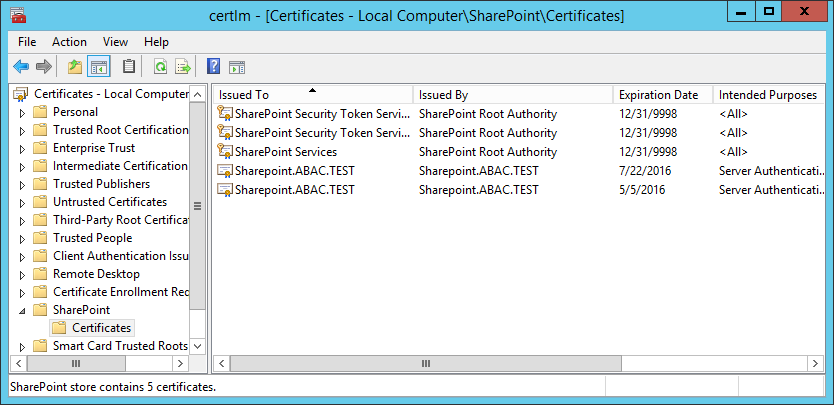This screenshot has height=405, width=834.
Task: Go up one level with folder-arrow icon
Action: tap(75, 67)
